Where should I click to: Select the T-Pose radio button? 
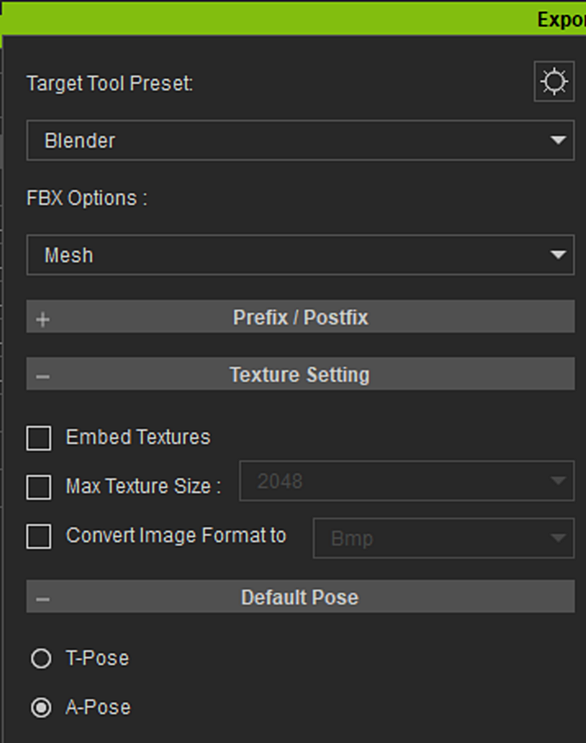[x=41, y=659]
